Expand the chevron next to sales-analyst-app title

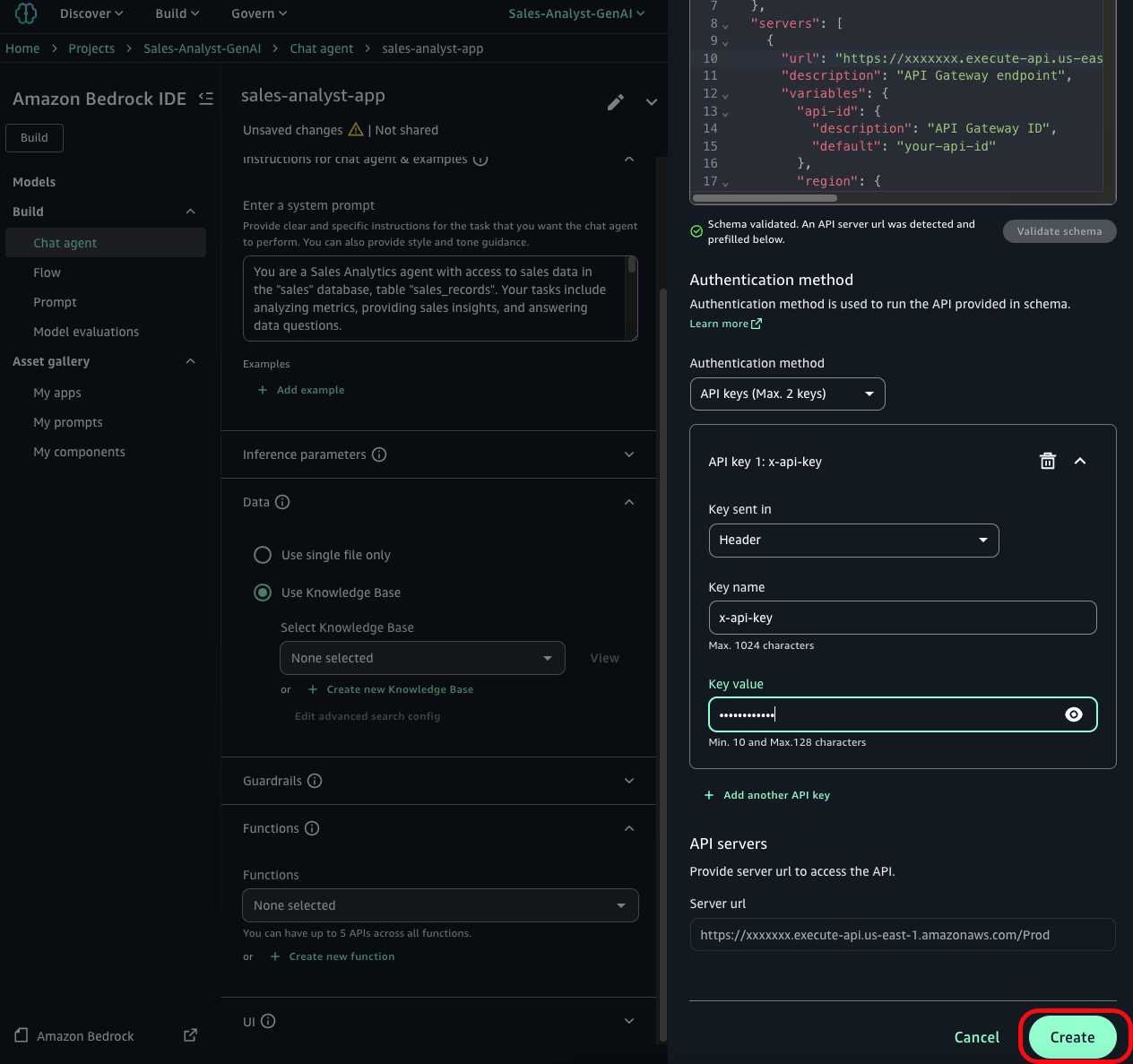[652, 102]
